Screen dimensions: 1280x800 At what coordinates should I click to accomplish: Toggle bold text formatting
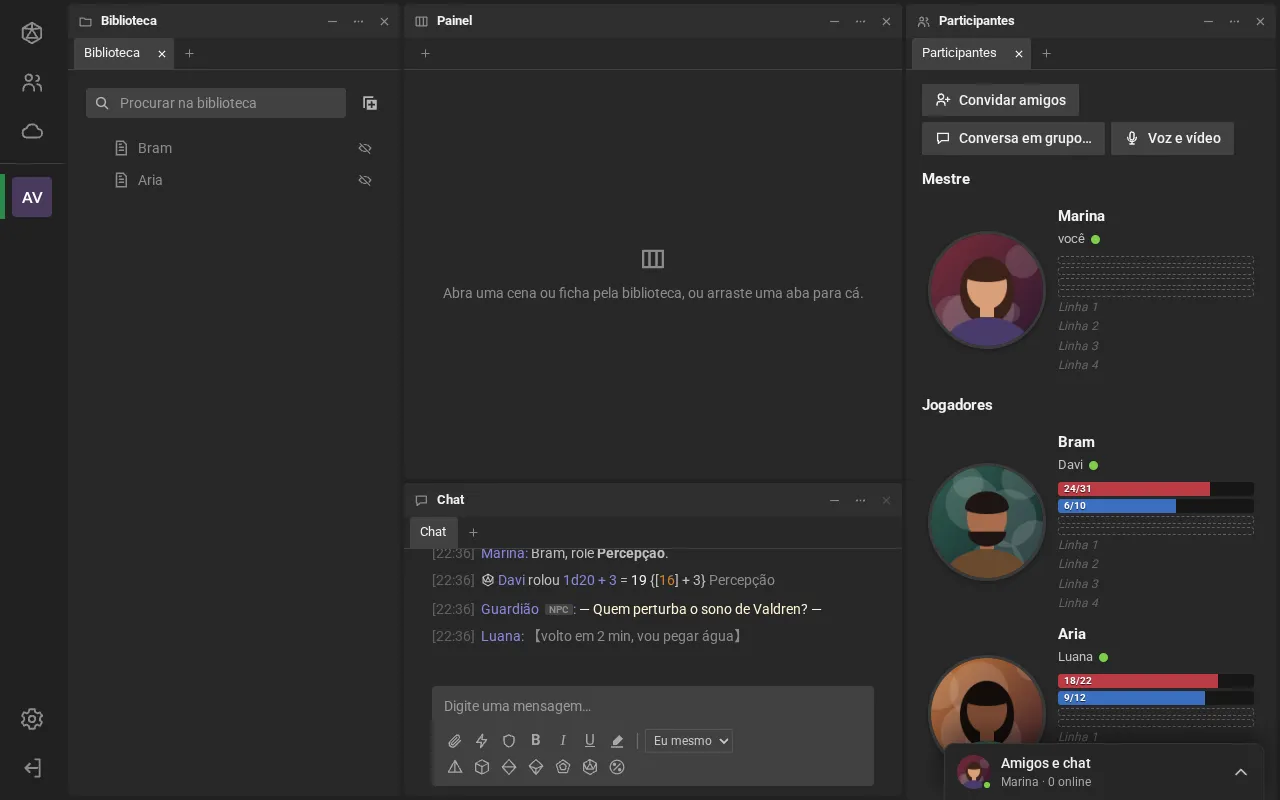tap(536, 740)
